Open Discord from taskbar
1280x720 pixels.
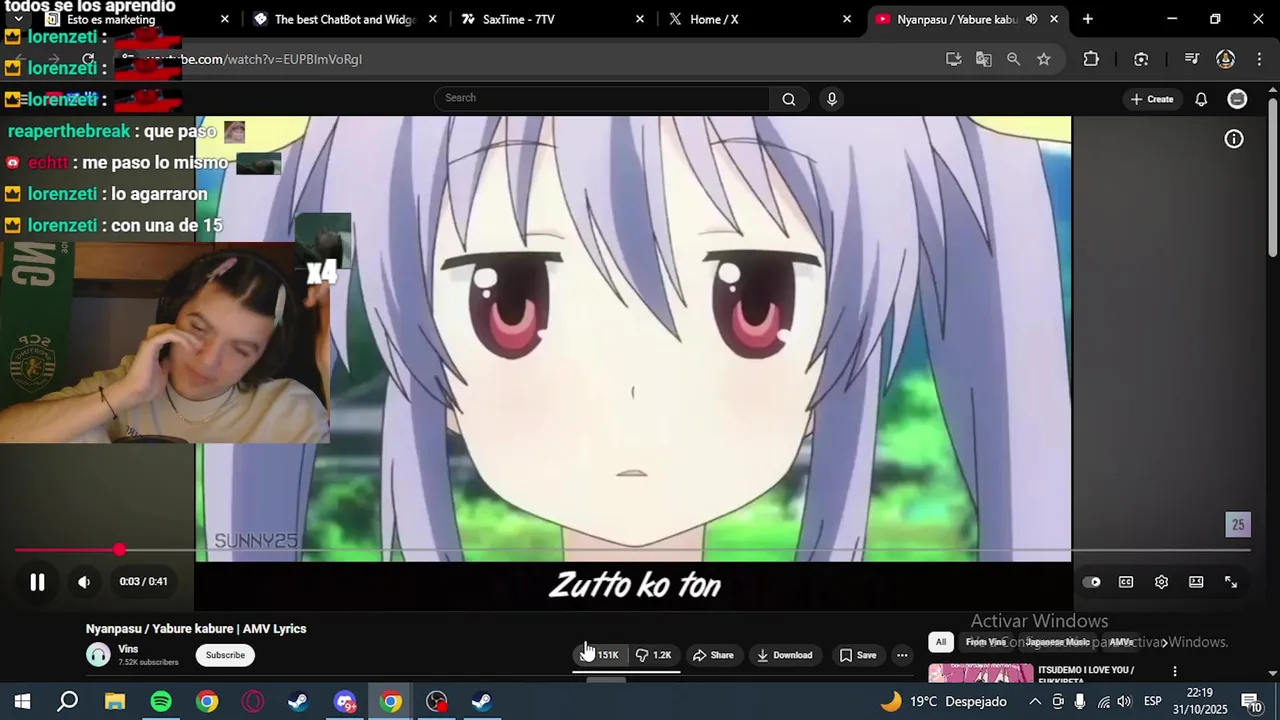(x=345, y=702)
